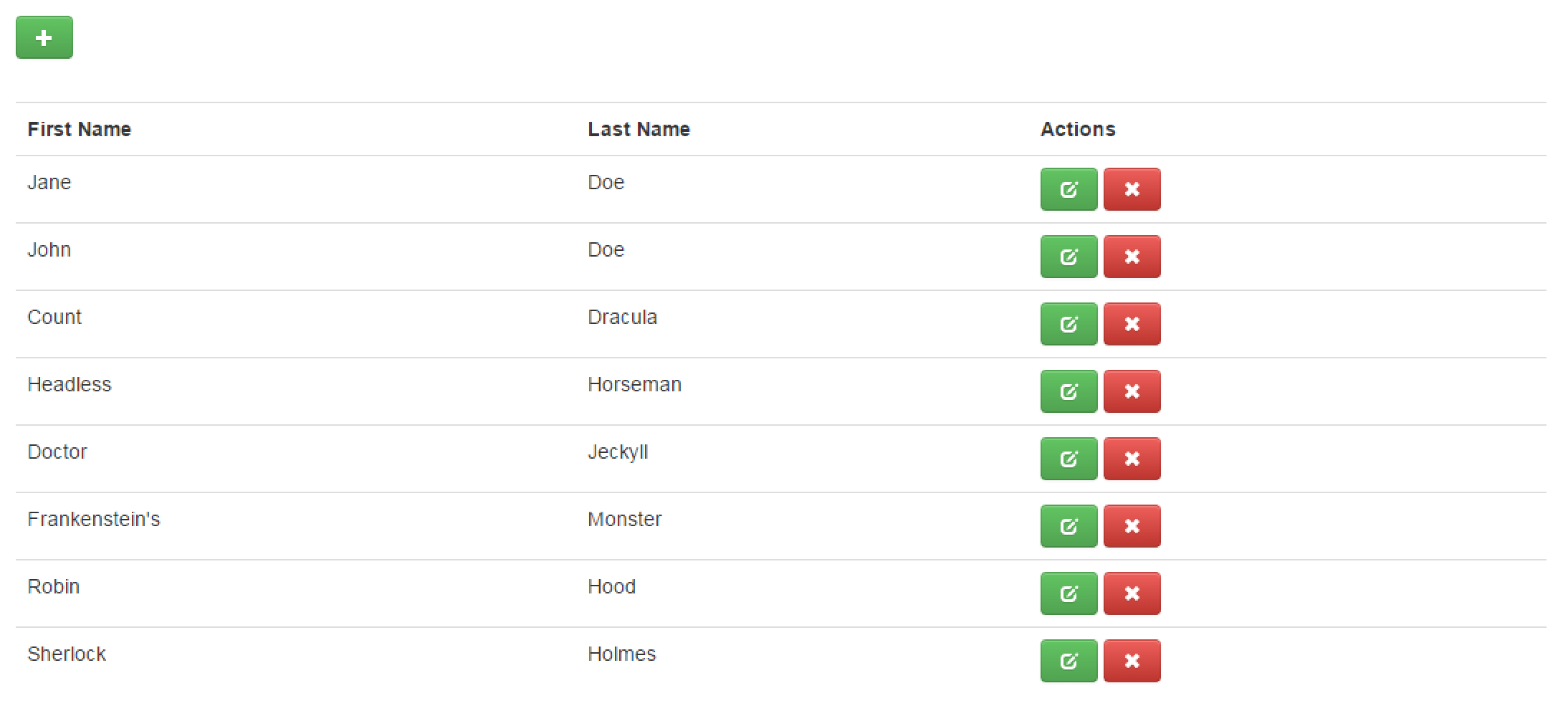Edit Headless Horseman row
Screen dimensions: 1568x711
point(1069,391)
